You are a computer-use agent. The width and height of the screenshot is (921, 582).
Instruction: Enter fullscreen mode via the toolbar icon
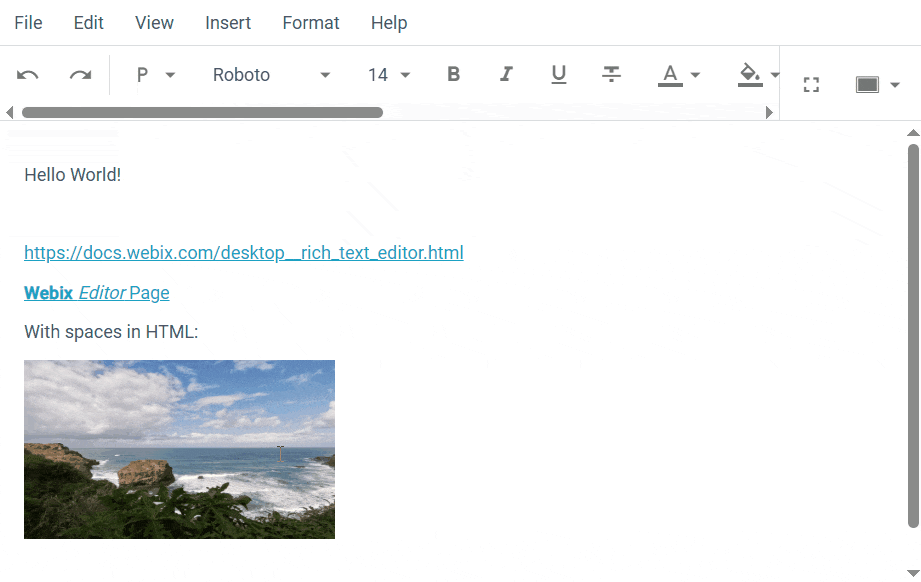(810, 84)
